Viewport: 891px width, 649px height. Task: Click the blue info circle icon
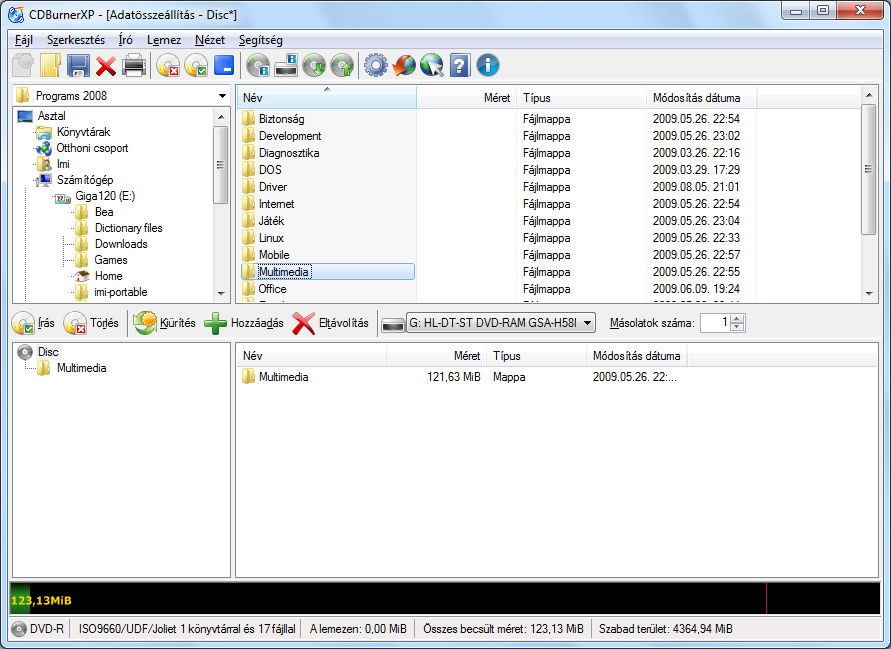tap(488, 67)
